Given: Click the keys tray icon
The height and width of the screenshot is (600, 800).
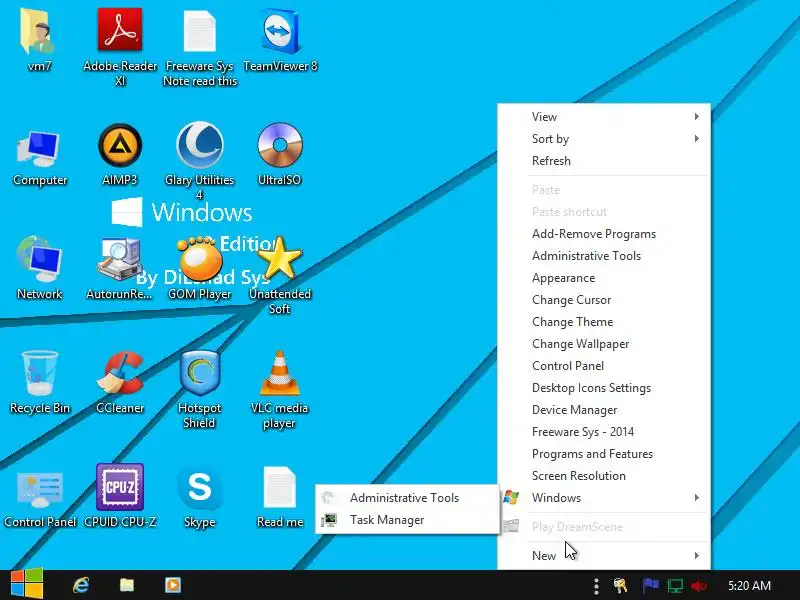Looking at the screenshot, I should coord(620,586).
